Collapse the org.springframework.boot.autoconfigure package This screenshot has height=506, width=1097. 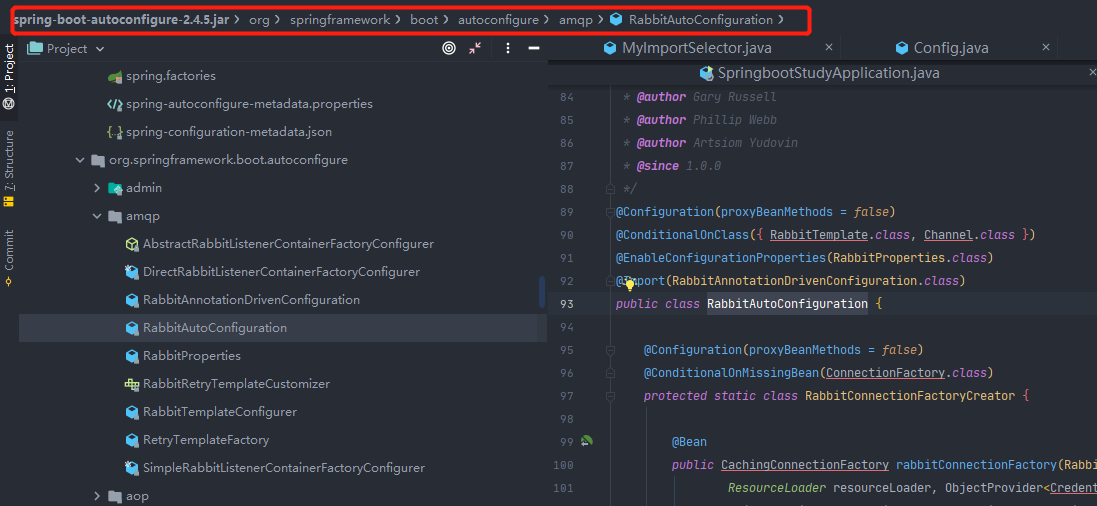[80, 160]
